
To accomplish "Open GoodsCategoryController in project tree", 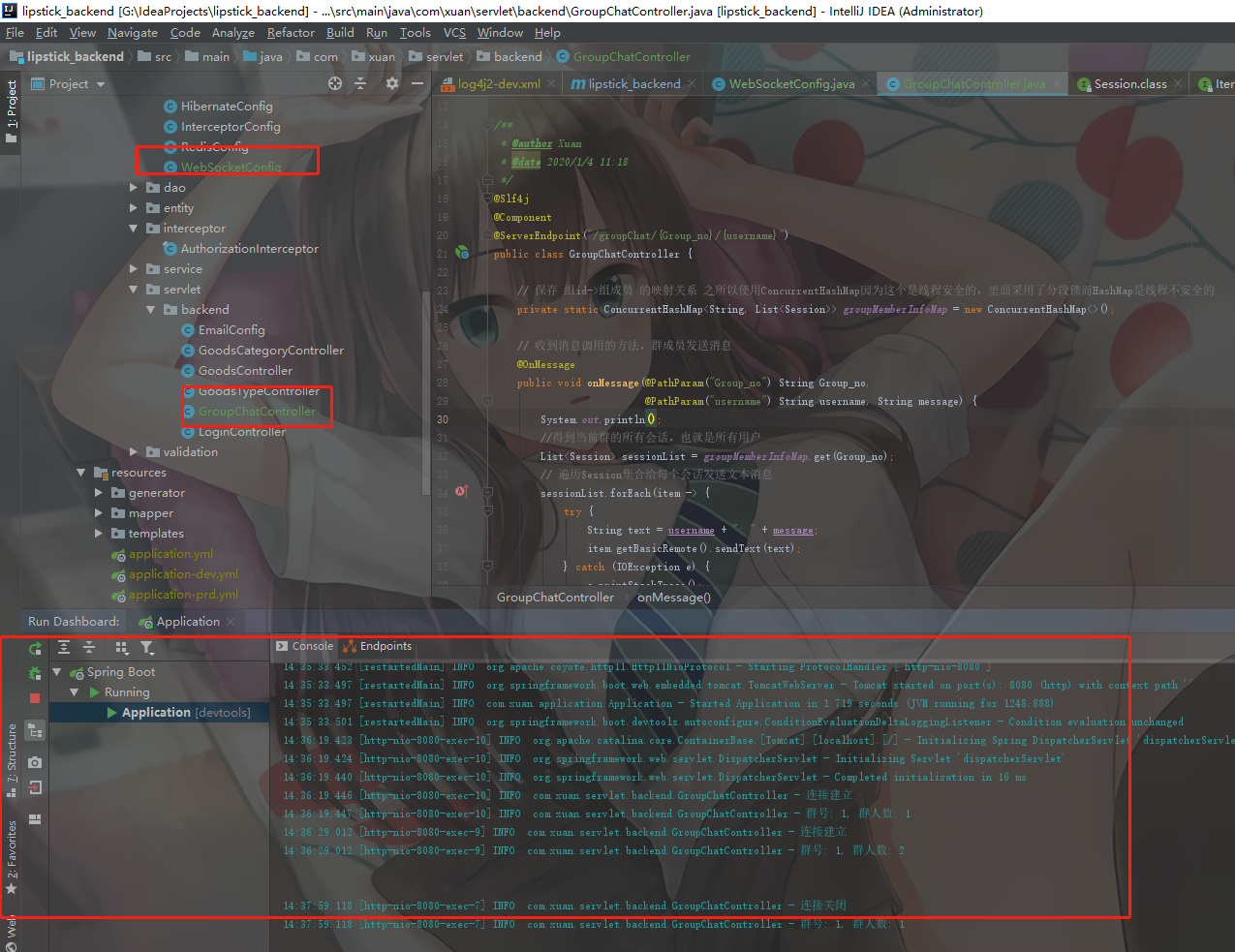I will point(271,351).
